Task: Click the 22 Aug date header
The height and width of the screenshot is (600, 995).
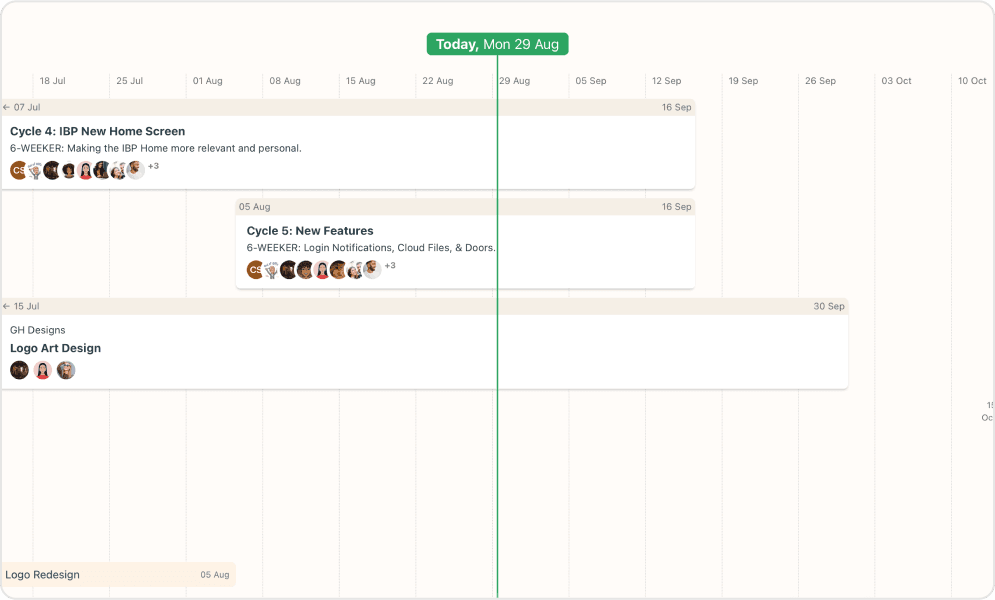Action: click(438, 81)
